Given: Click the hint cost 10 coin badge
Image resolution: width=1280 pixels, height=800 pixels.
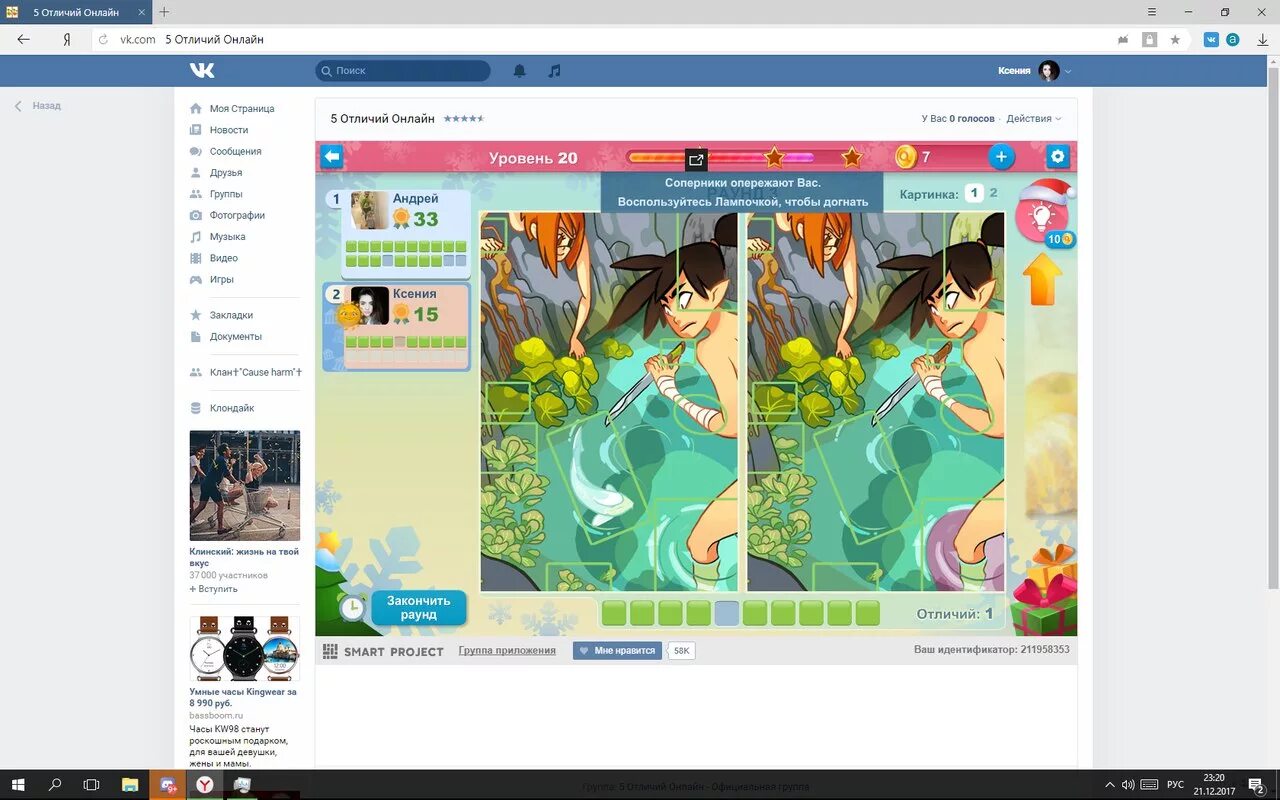Looking at the screenshot, I should click(x=1060, y=240).
